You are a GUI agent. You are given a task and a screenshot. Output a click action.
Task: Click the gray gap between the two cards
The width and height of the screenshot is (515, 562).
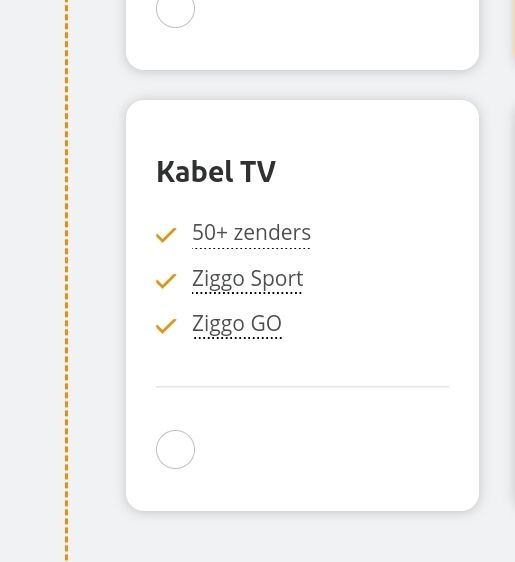pyautogui.click(x=302, y=85)
